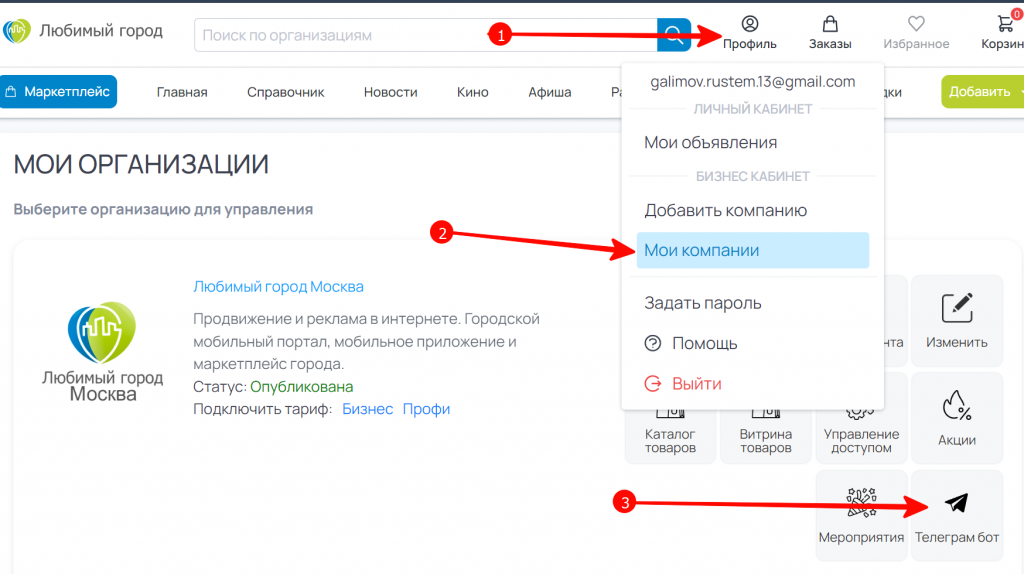Viewport: 1024px width, 574px height.
Task: Click the Любимый город logo icon
Action: pyautogui.click(x=16, y=31)
